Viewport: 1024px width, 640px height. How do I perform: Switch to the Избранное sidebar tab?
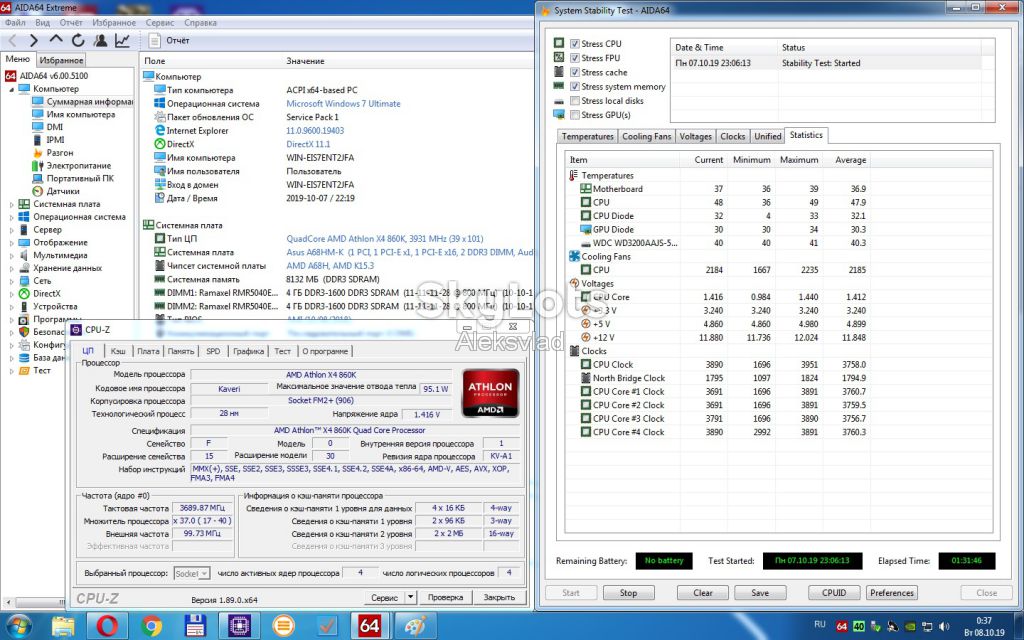tap(61, 60)
